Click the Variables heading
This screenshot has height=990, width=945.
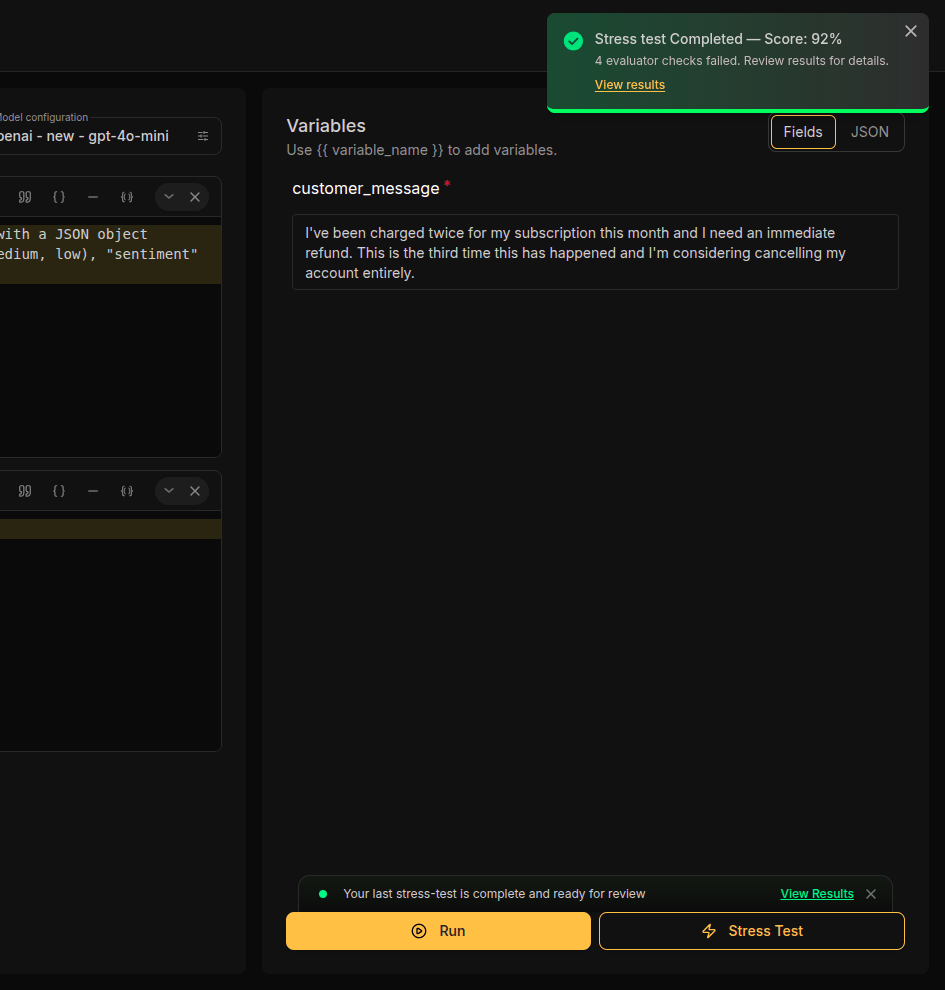coord(326,126)
